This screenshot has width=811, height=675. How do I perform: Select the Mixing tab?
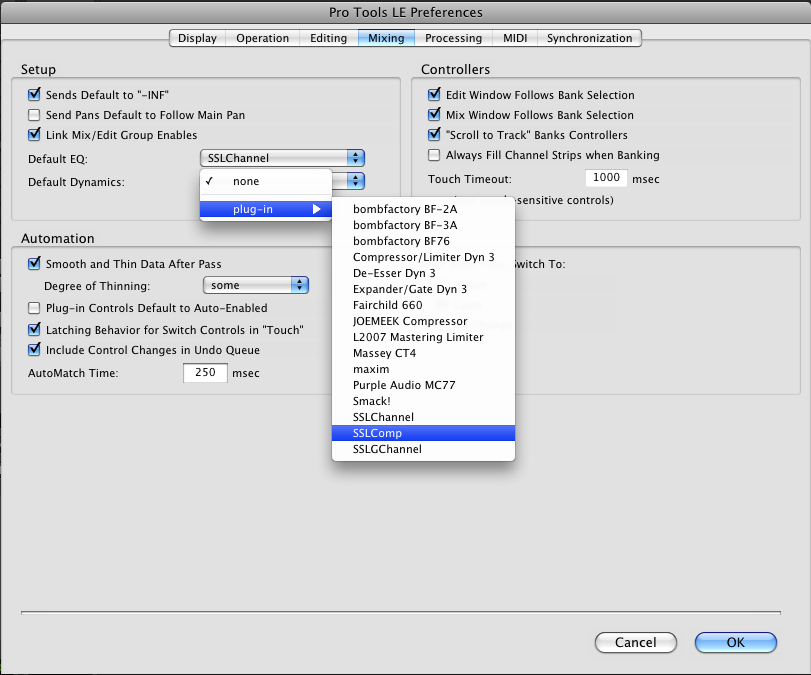tap(386, 38)
